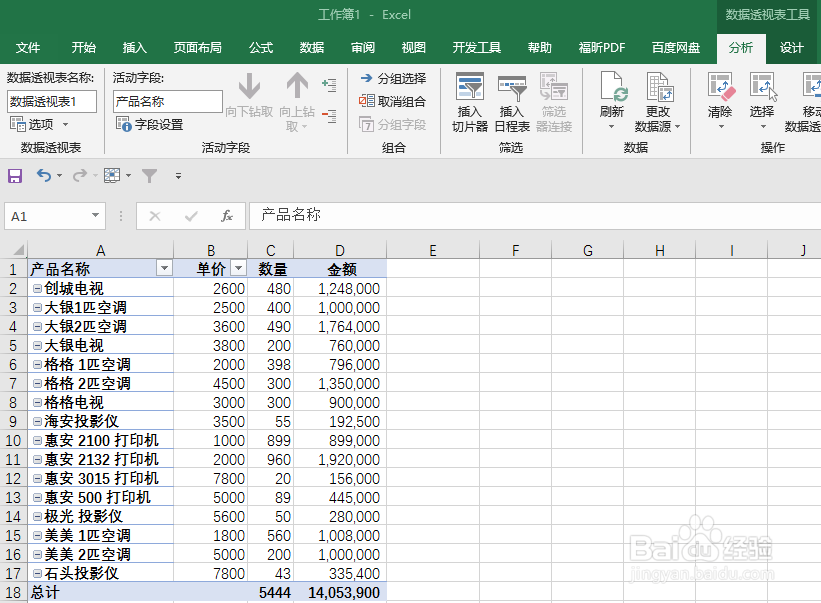Viewport: 821px width, 603px height.
Task: Collapse the 海安投影仪 row
Action: (x=37, y=421)
